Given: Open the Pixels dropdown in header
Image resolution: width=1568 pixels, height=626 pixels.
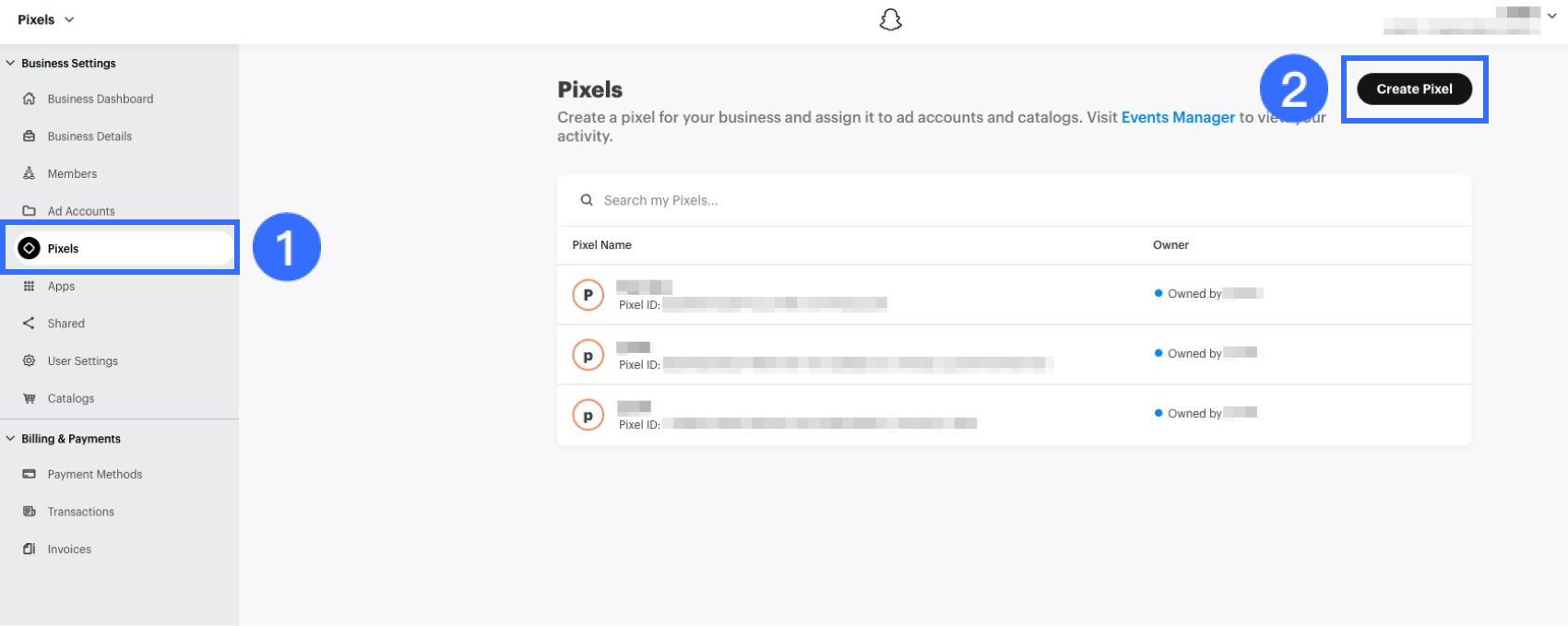Looking at the screenshot, I should tap(46, 19).
